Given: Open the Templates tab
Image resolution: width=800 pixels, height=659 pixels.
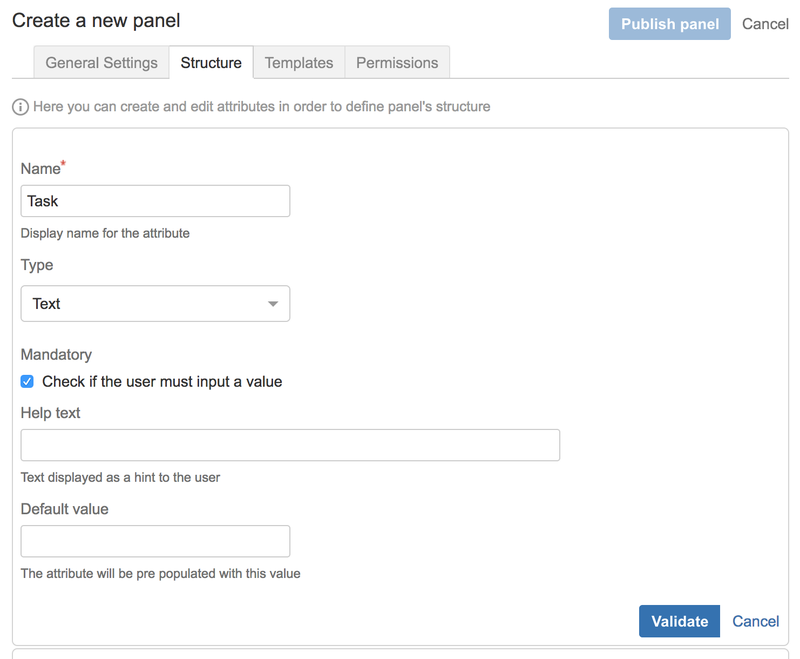Looking at the screenshot, I should pos(298,62).
